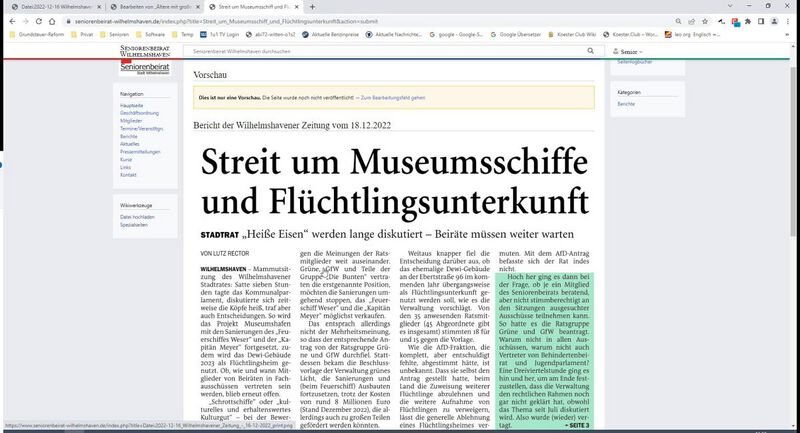Click the Seitenlogbücher link

[635, 62]
